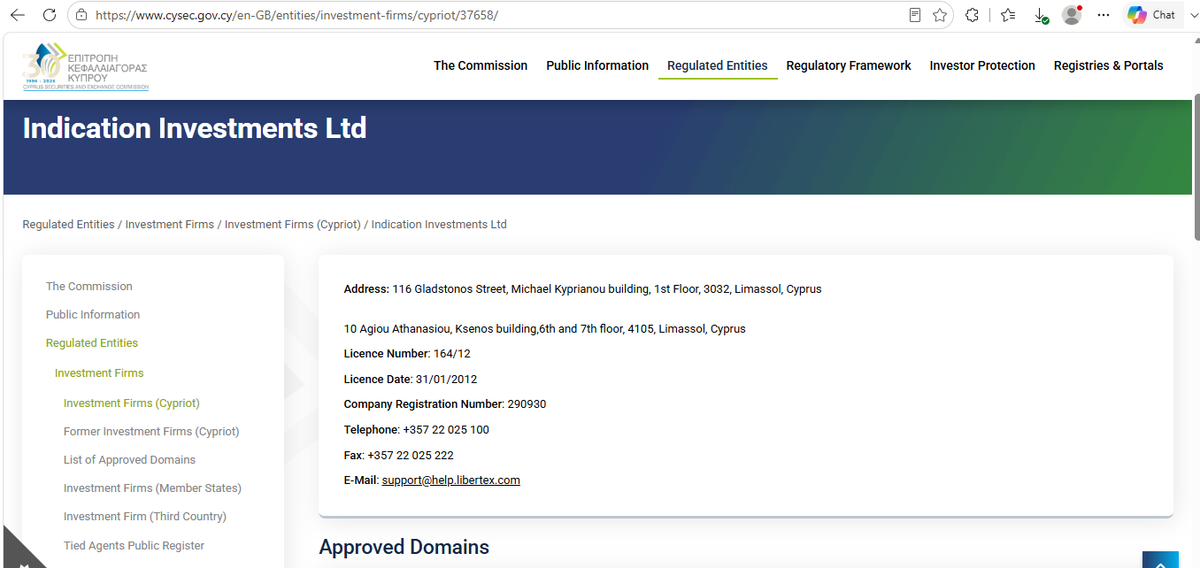Click Indication Investments Ltd breadcrumb text

[439, 224]
